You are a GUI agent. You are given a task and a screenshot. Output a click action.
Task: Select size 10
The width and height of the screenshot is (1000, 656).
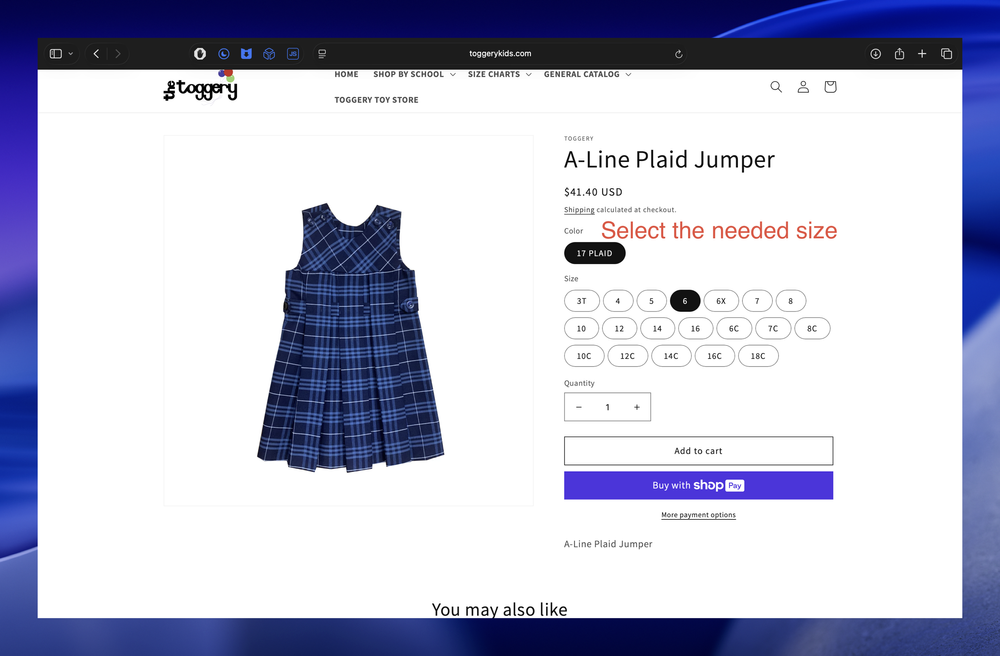pyautogui.click(x=581, y=328)
